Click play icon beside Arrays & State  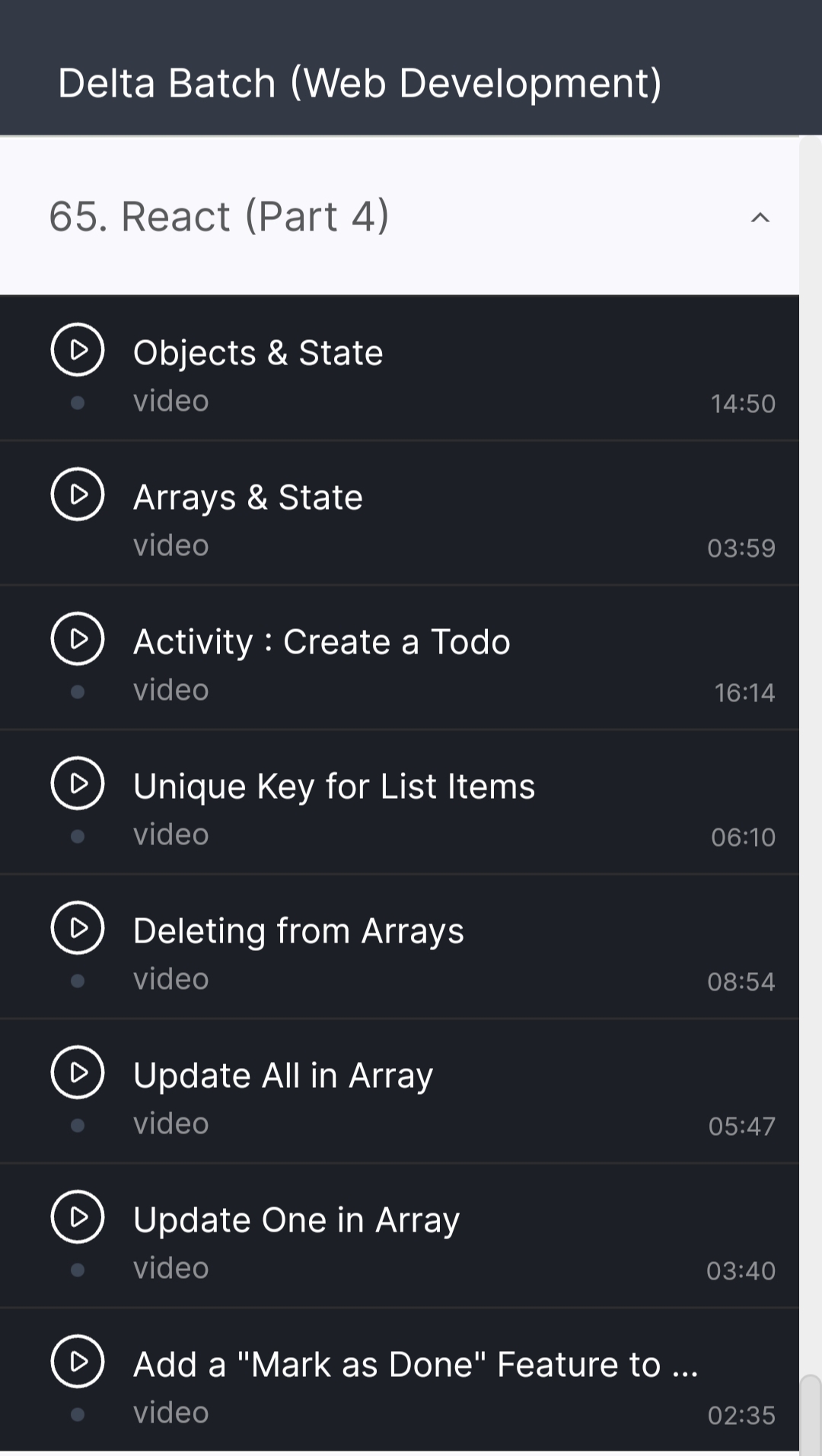(x=77, y=494)
